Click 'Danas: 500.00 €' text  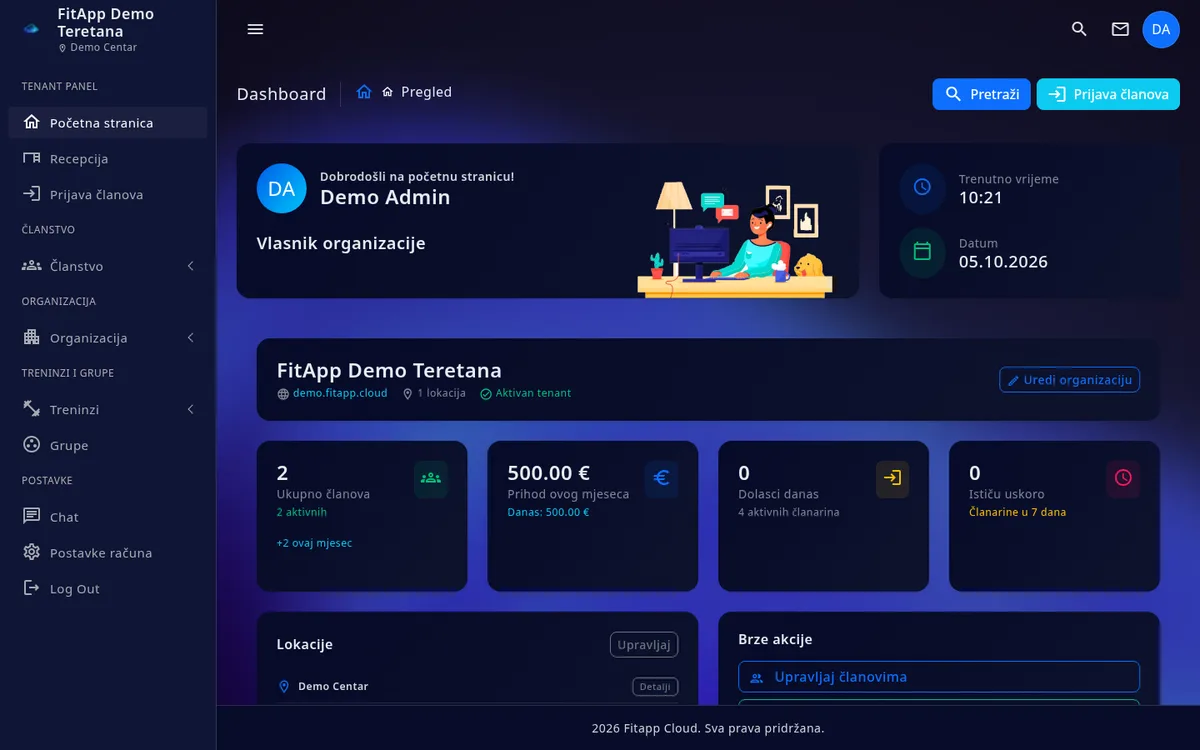pyautogui.click(x=548, y=513)
